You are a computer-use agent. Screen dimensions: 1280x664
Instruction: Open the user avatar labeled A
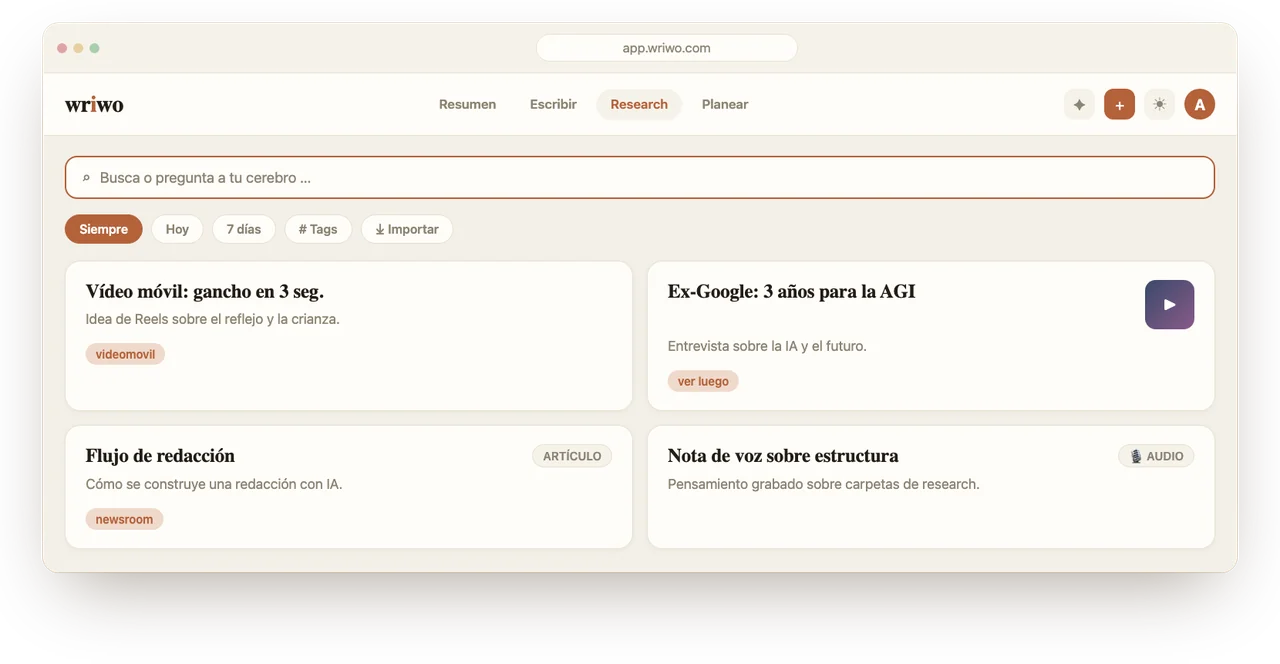click(1200, 104)
